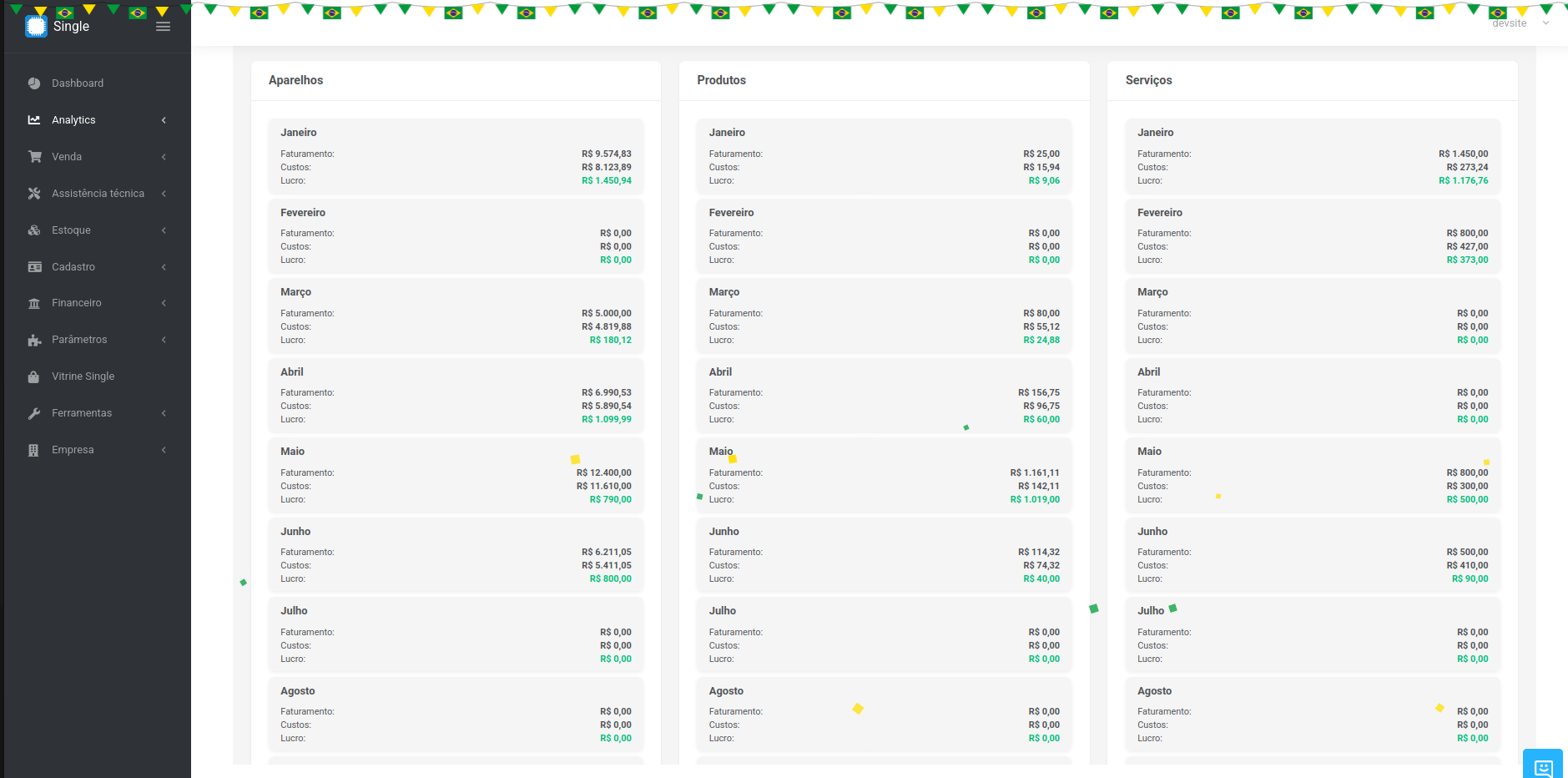Open the Venda menu item
This screenshot has height=778, width=1568.
pyautogui.click(x=67, y=157)
